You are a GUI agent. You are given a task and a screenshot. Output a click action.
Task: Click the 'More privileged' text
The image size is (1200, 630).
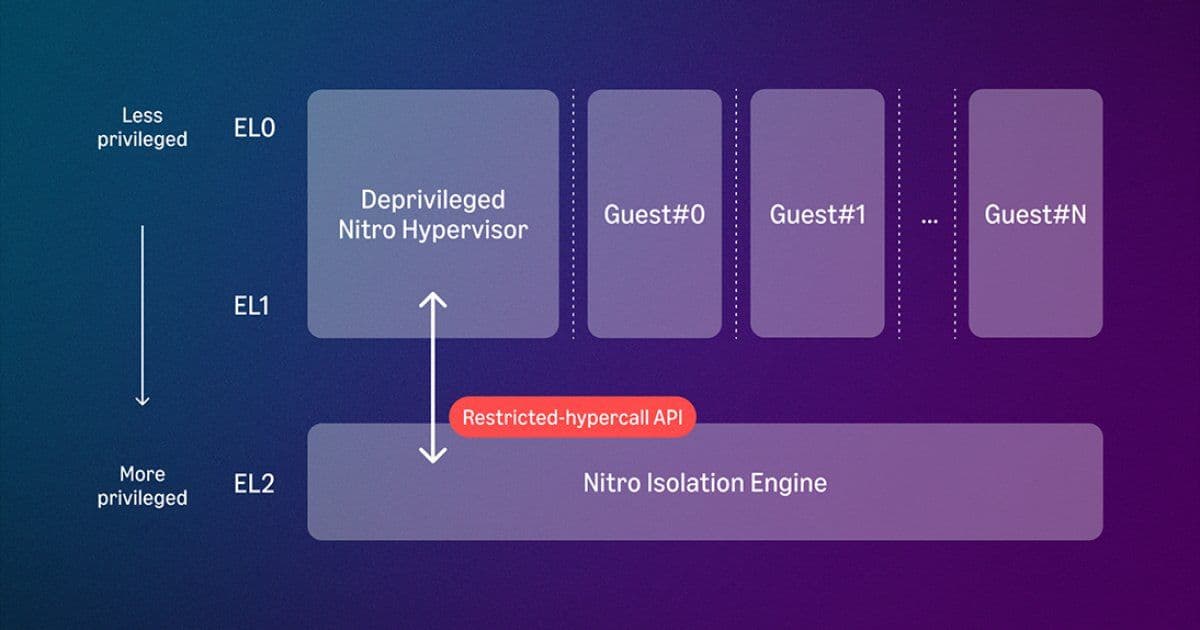pyautogui.click(x=142, y=485)
